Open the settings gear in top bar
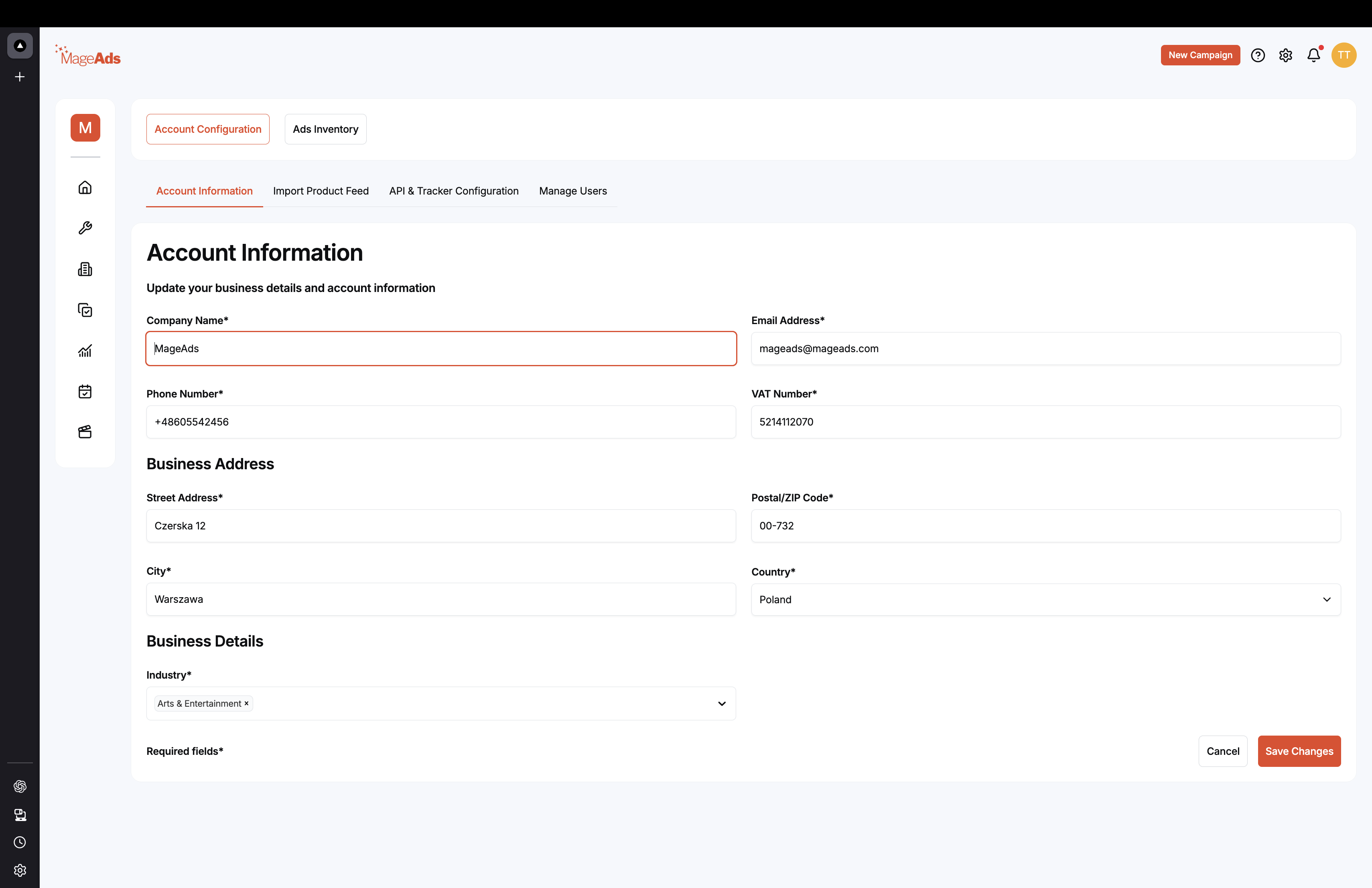The width and height of the screenshot is (1372, 888). point(1285,55)
